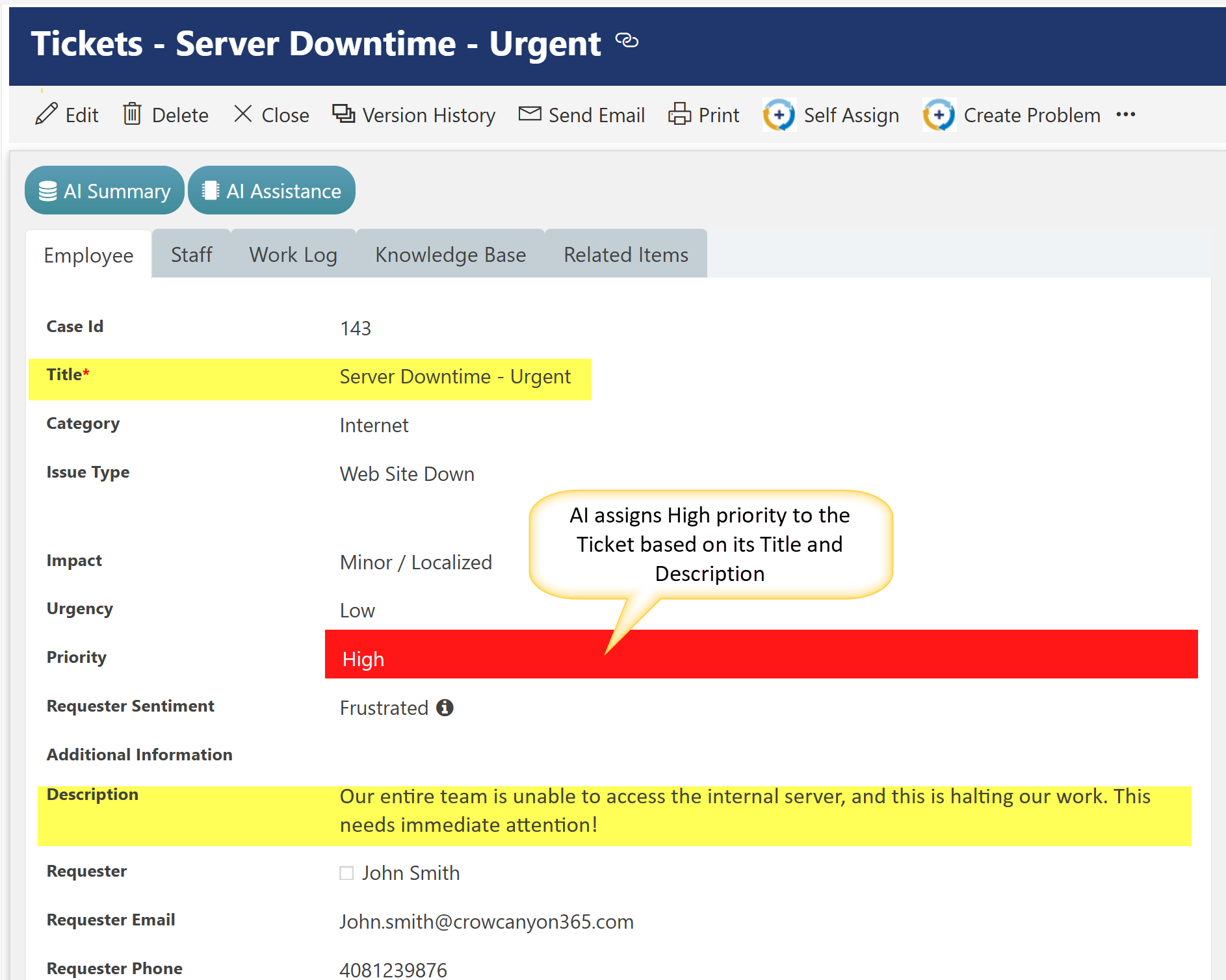
Task: Copy ticket link via chain icon
Action: tap(627, 41)
